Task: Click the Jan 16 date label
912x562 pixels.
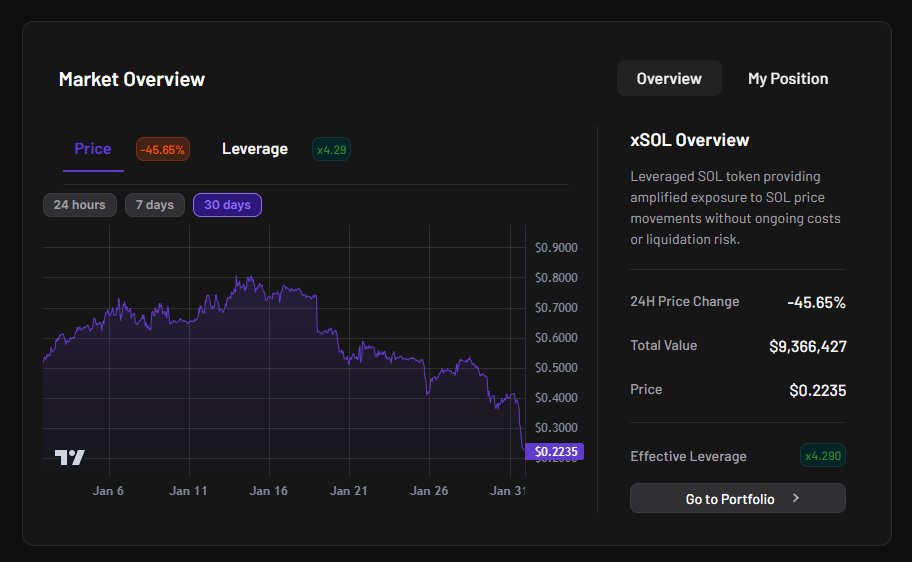Action: pyautogui.click(x=269, y=491)
